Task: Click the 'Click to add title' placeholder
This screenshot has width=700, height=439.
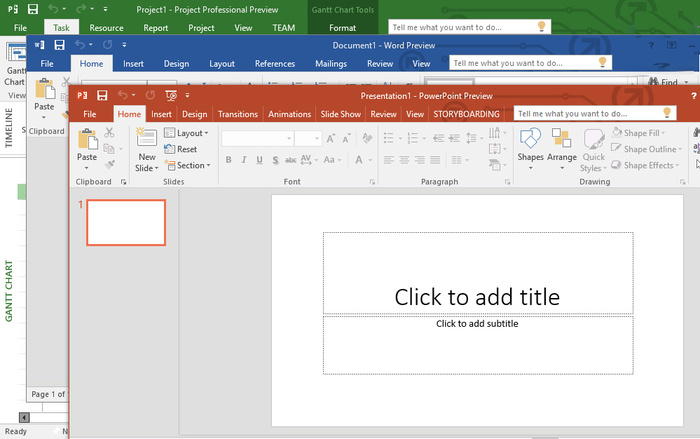Action: coord(477,296)
